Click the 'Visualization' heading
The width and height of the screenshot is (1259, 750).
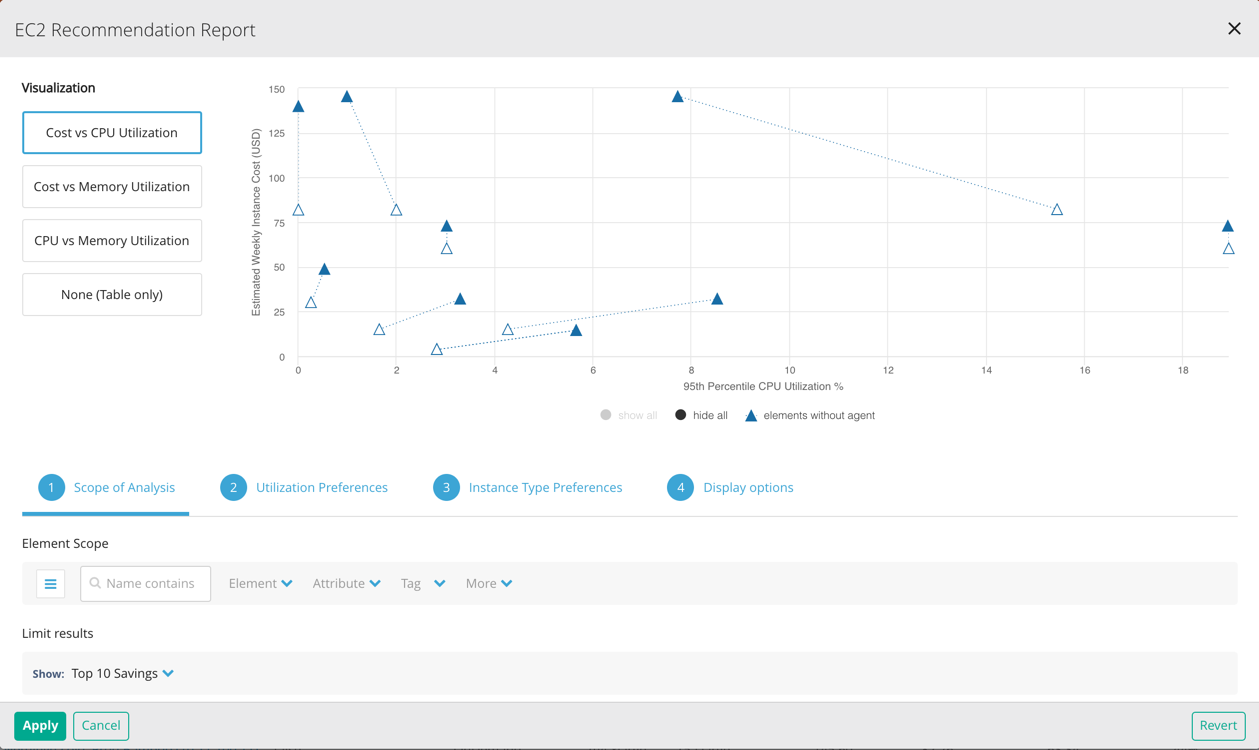tap(59, 88)
